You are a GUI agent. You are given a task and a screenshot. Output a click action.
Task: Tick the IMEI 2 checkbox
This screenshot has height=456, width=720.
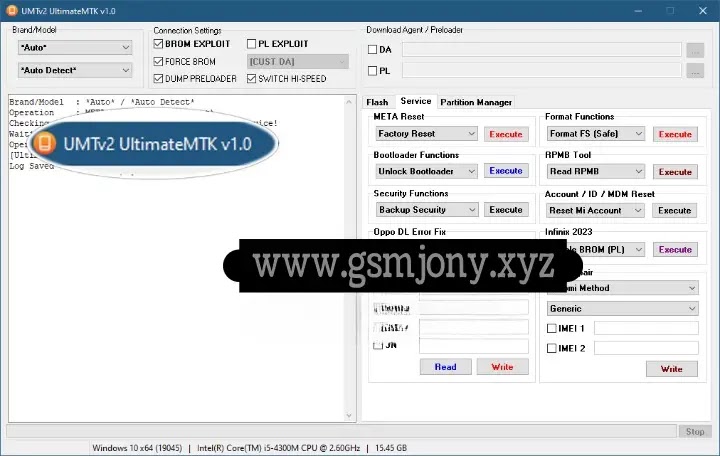(551, 348)
